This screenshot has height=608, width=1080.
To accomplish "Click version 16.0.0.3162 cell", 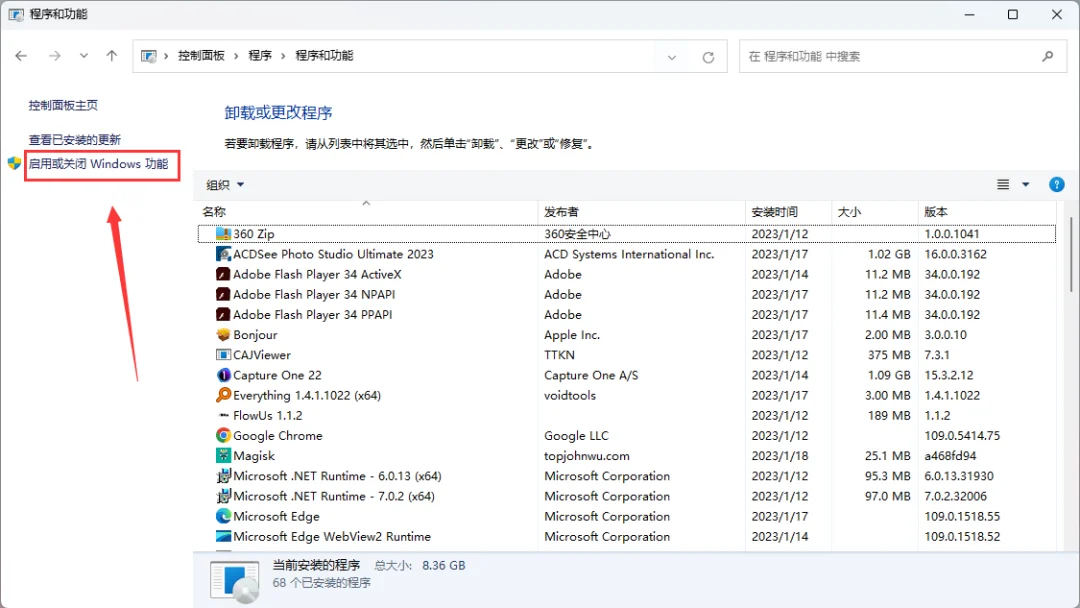I will 955,254.
